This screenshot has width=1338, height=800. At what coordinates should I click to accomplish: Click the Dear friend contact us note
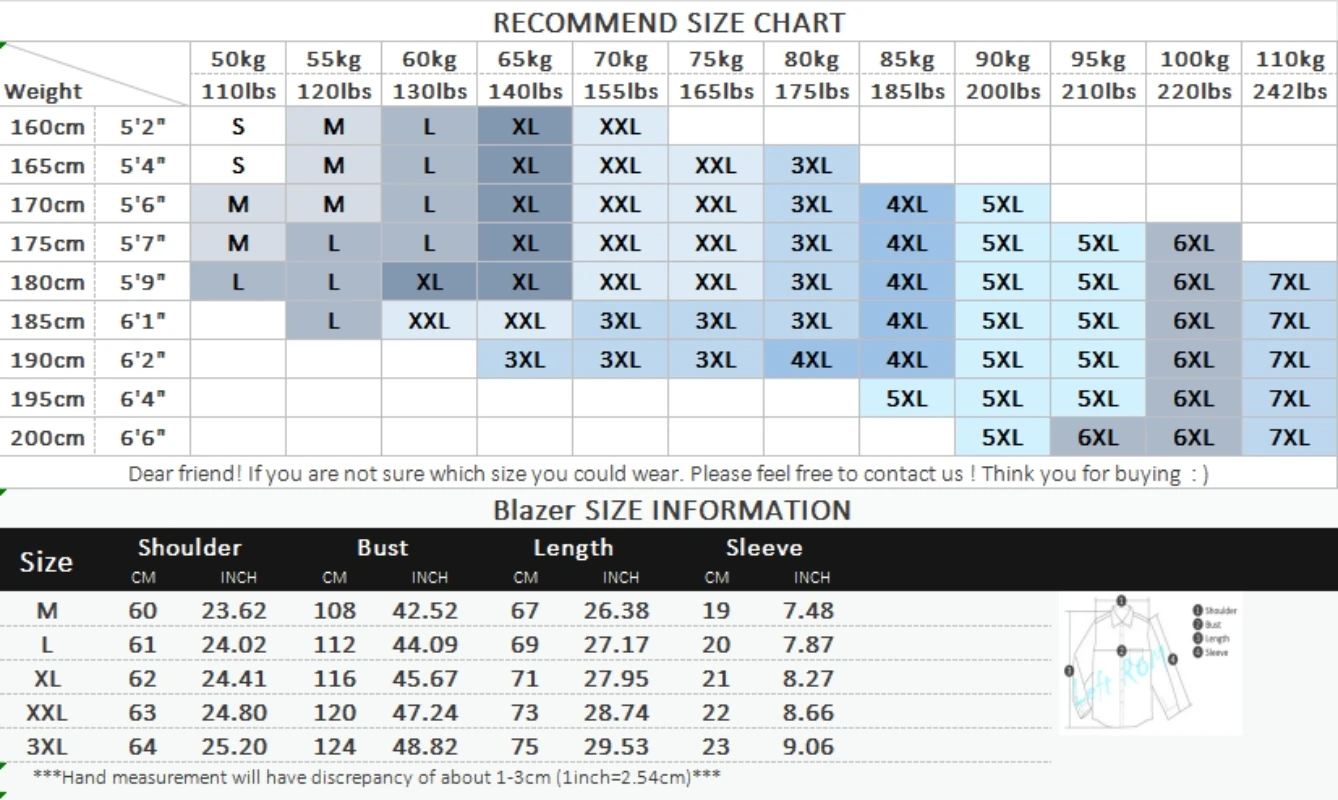click(x=668, y=473)
